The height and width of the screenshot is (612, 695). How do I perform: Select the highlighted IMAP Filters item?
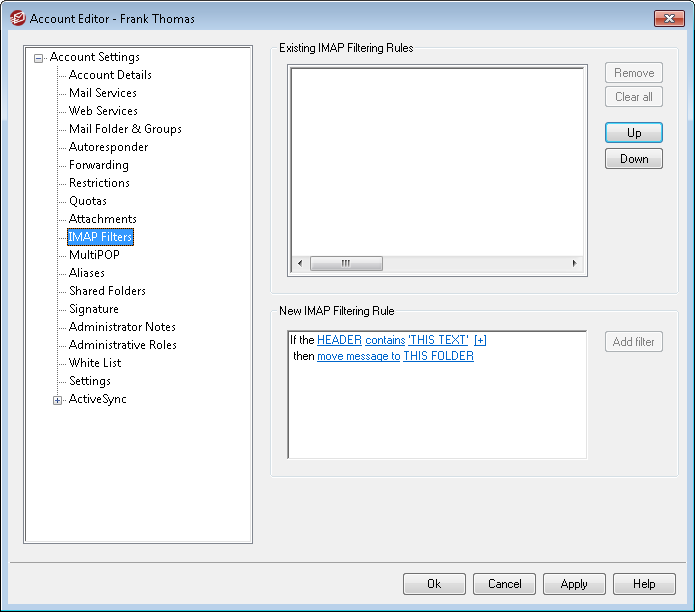coord(100,237)
